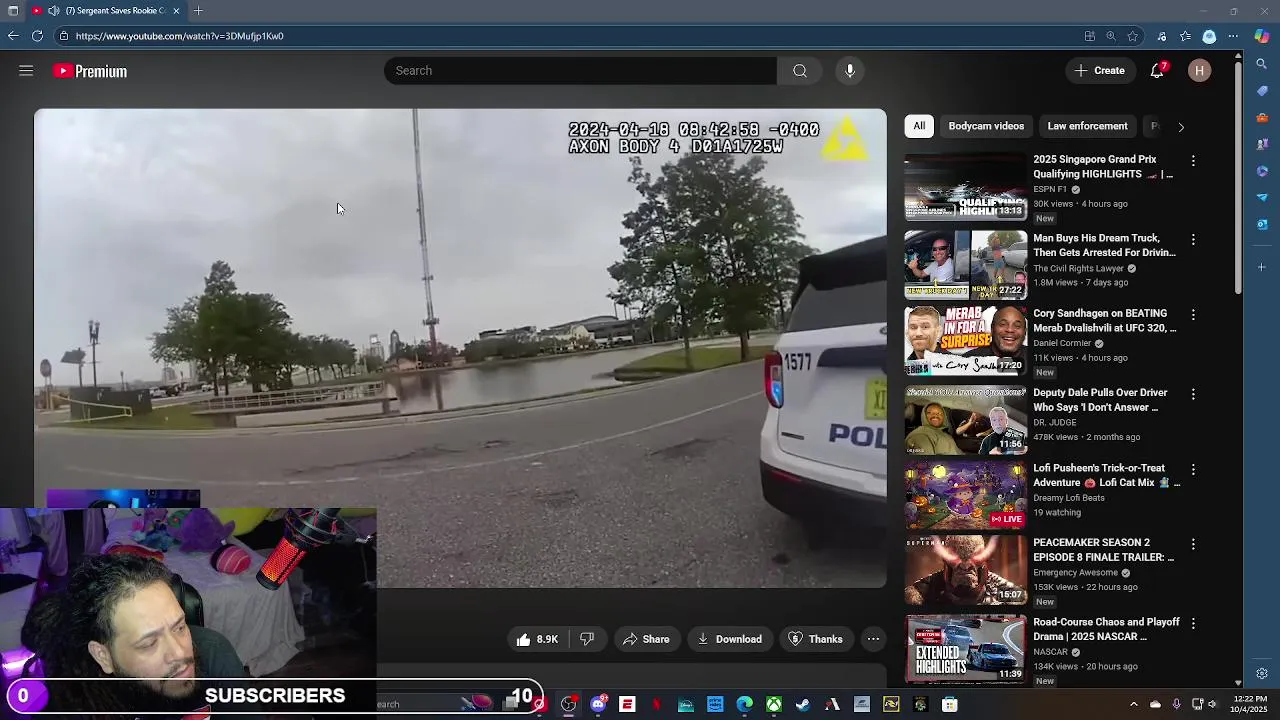Go to YouTube Premium home logo
Image resolution: width=1280 pixels, height=720 pixels.
coord(91,71)
